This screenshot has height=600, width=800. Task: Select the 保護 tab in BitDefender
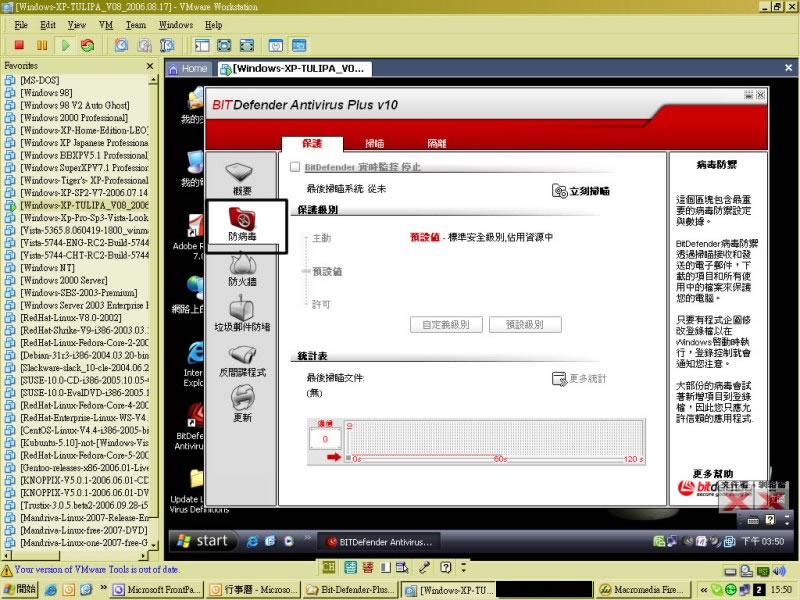click(x=312, y=143)
